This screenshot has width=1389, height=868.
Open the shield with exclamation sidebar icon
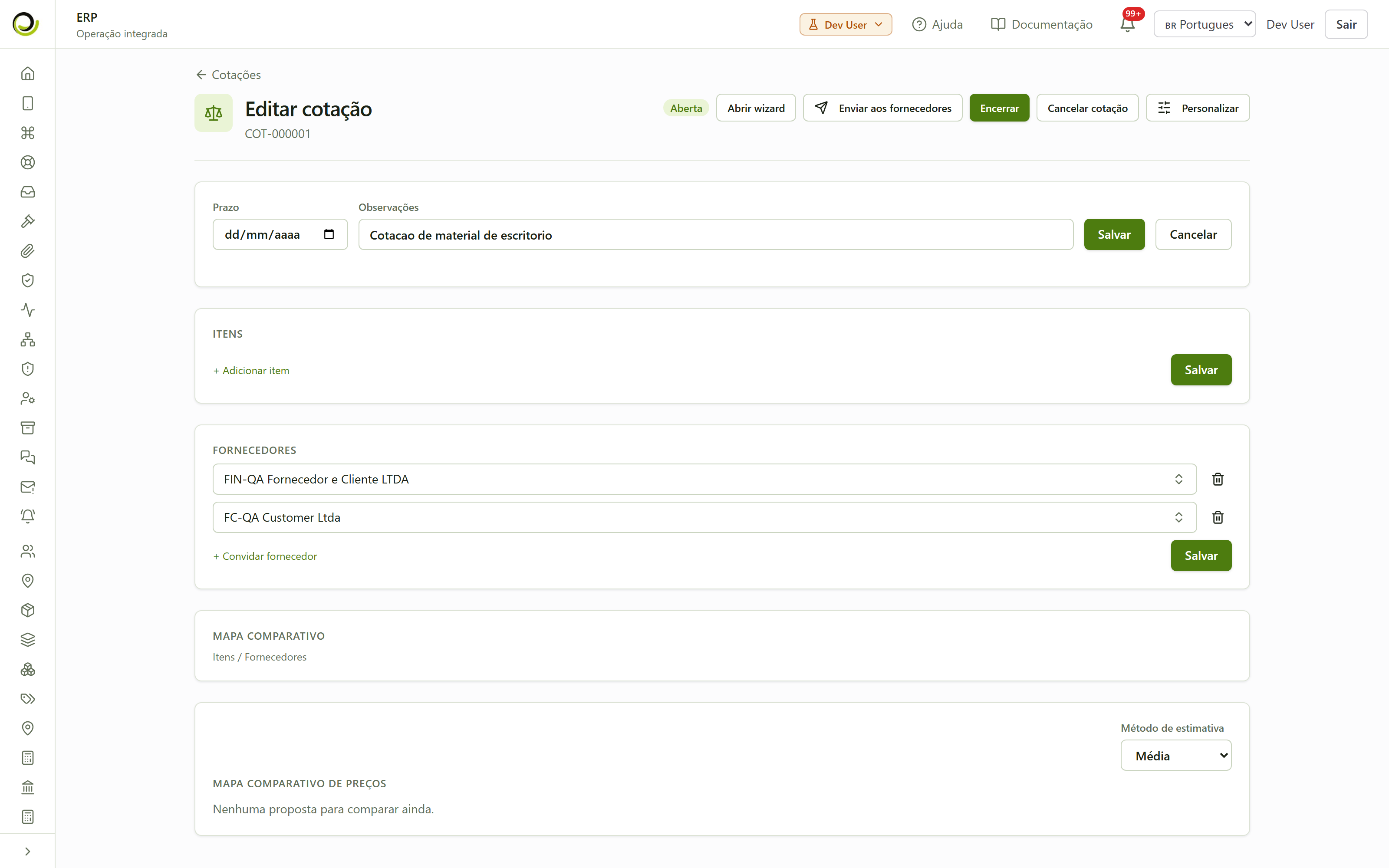27,369
